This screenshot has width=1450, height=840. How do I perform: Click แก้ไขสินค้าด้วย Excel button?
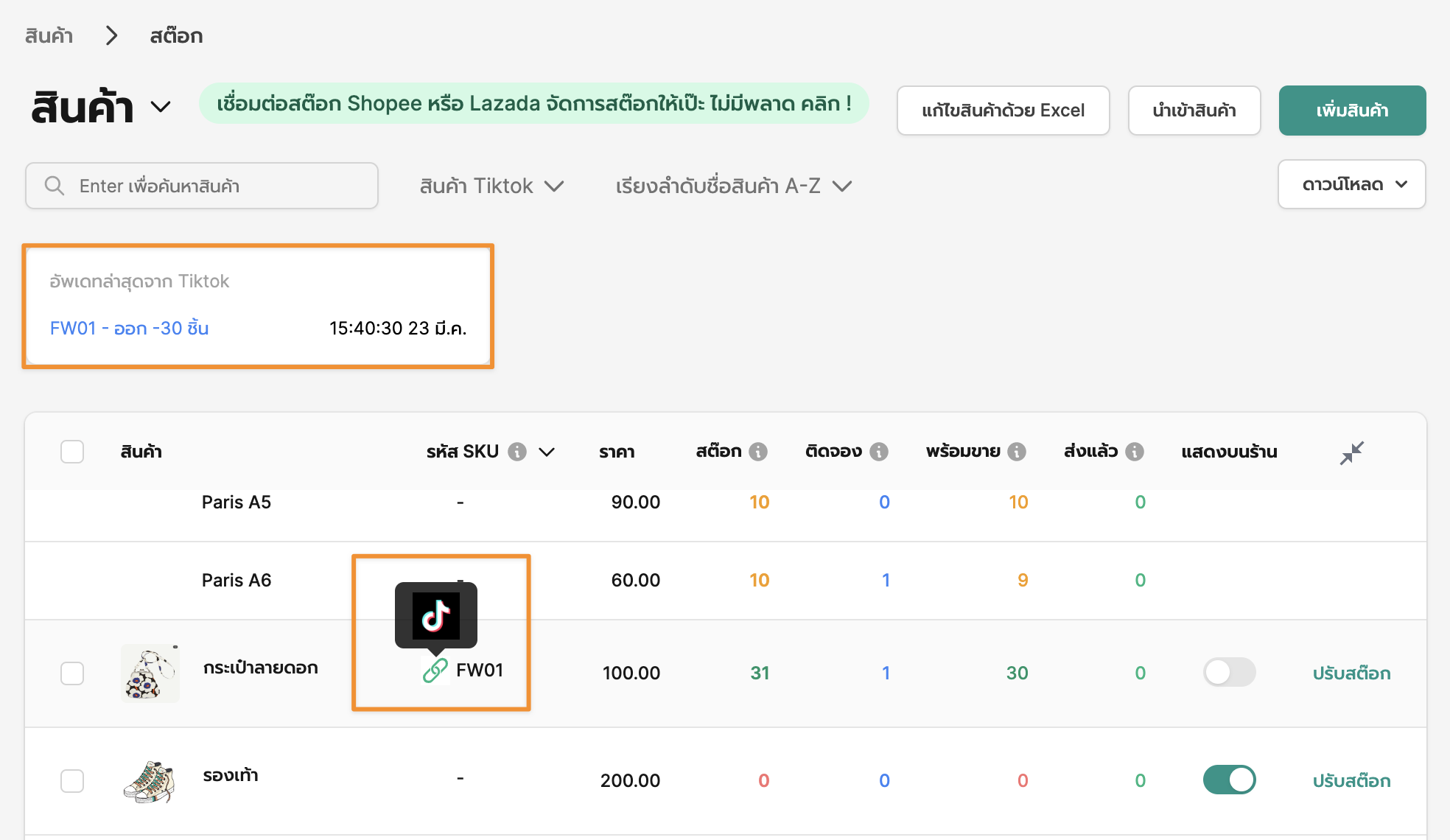1004,111
